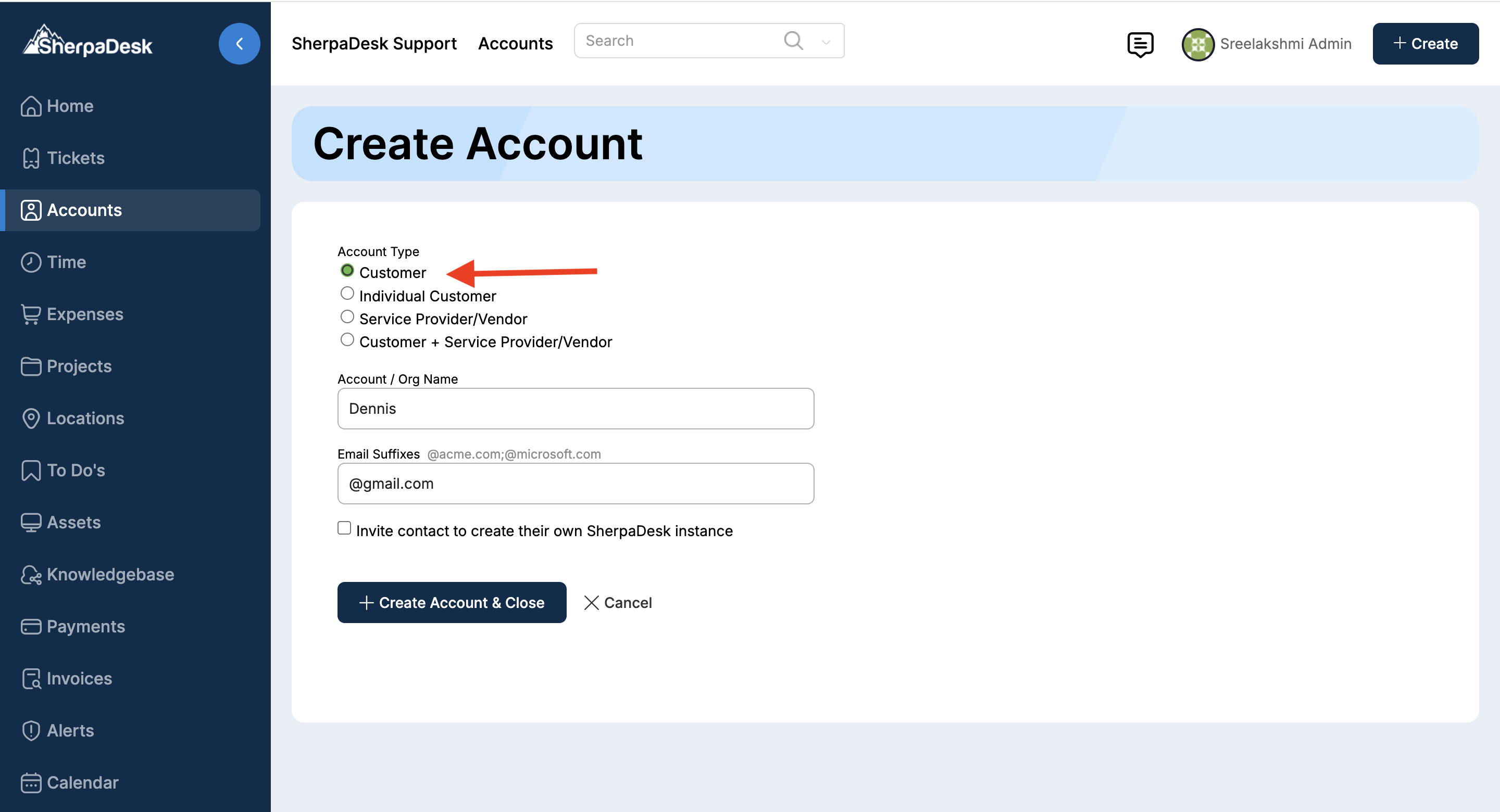The width and height of the screenshot is (1500, 812).
Task: Open the Invoices sidebar item
Action: pos(79,678)
